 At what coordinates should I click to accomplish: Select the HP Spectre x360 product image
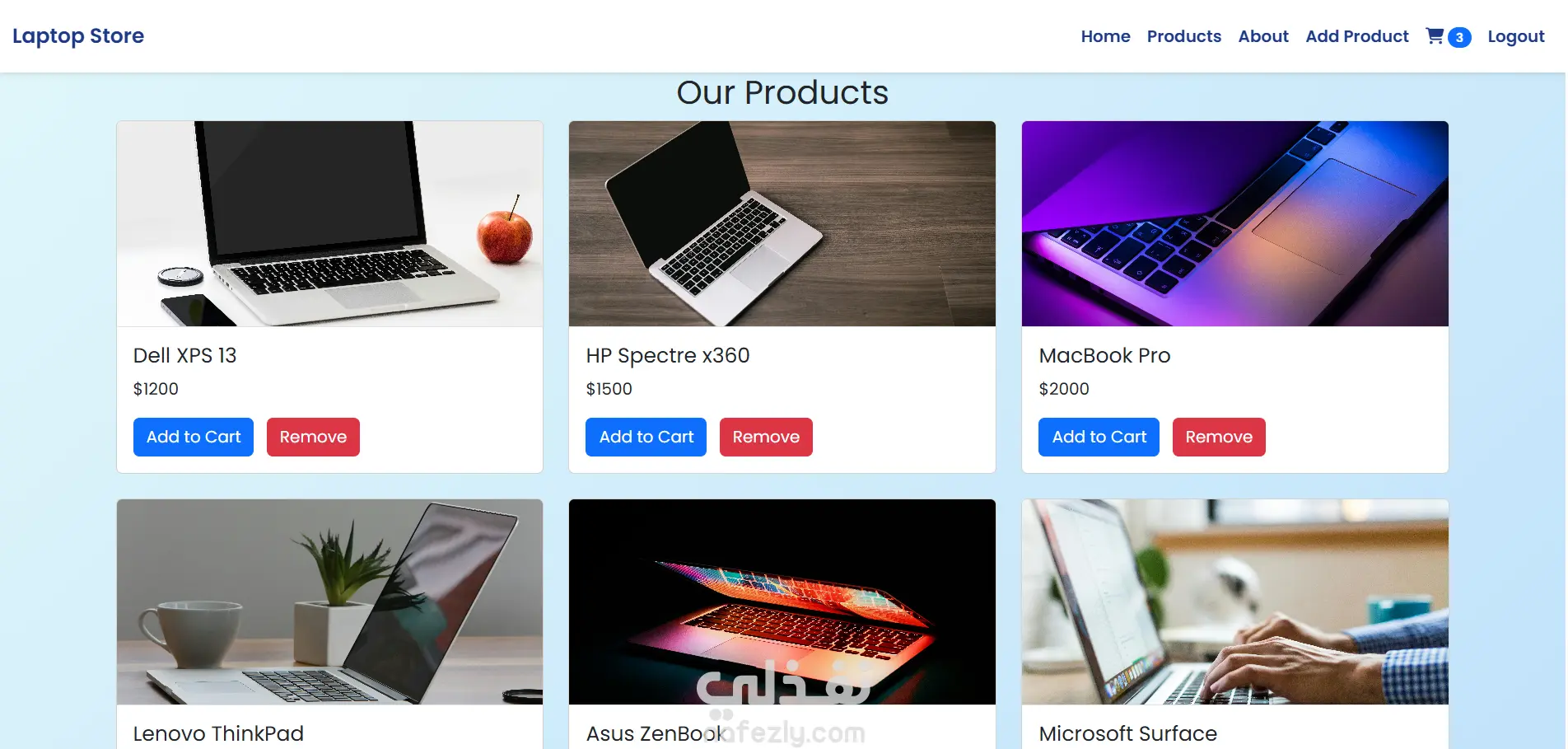(782, 224)
